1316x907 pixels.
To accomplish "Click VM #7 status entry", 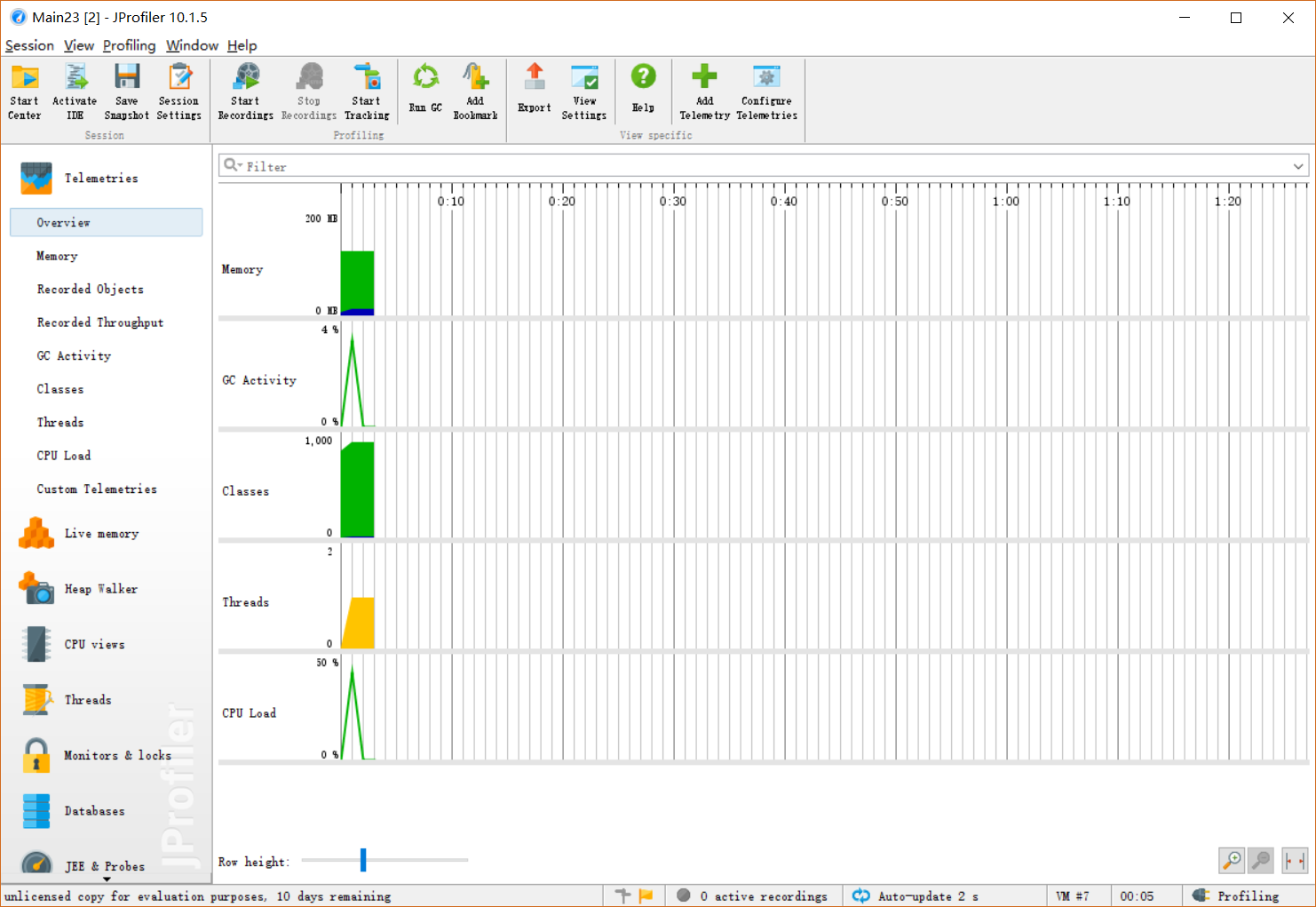I will 1072,895.
